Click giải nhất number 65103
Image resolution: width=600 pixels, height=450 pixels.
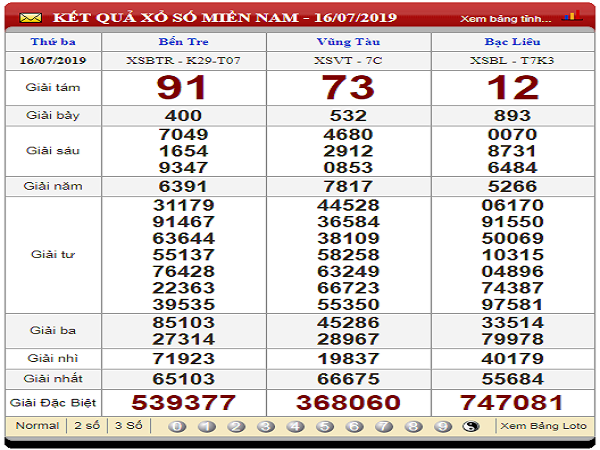point(184,379)
